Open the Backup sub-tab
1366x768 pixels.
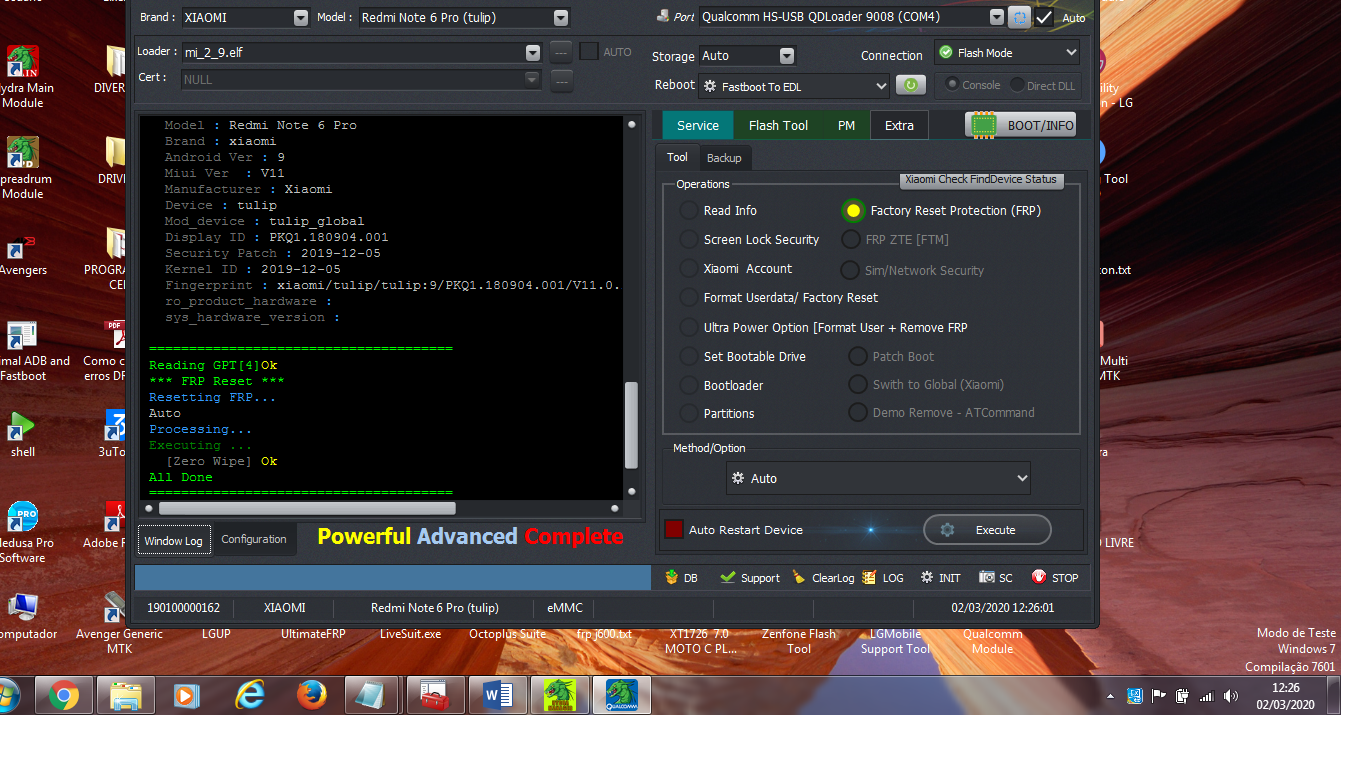(x=724, y=158)
